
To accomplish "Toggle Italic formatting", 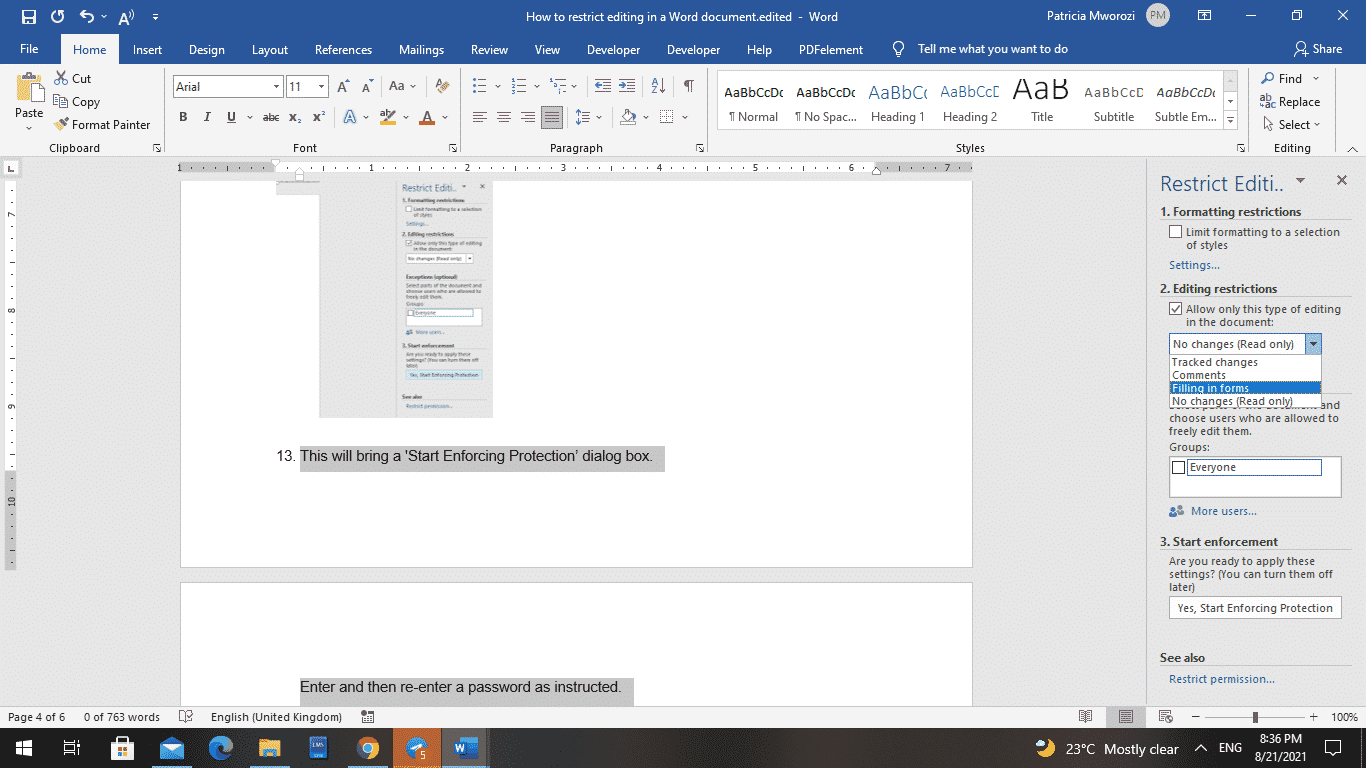I will [207, 117].
